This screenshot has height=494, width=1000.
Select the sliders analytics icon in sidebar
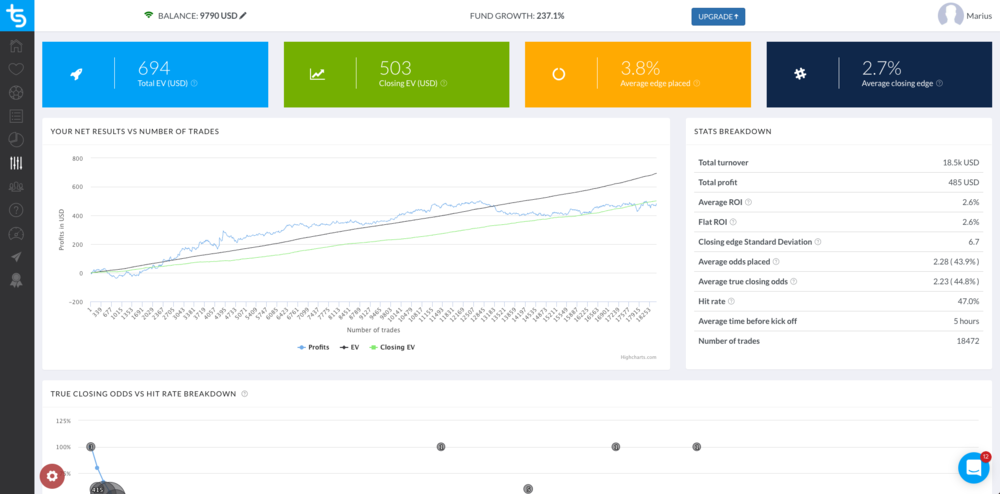17,163
